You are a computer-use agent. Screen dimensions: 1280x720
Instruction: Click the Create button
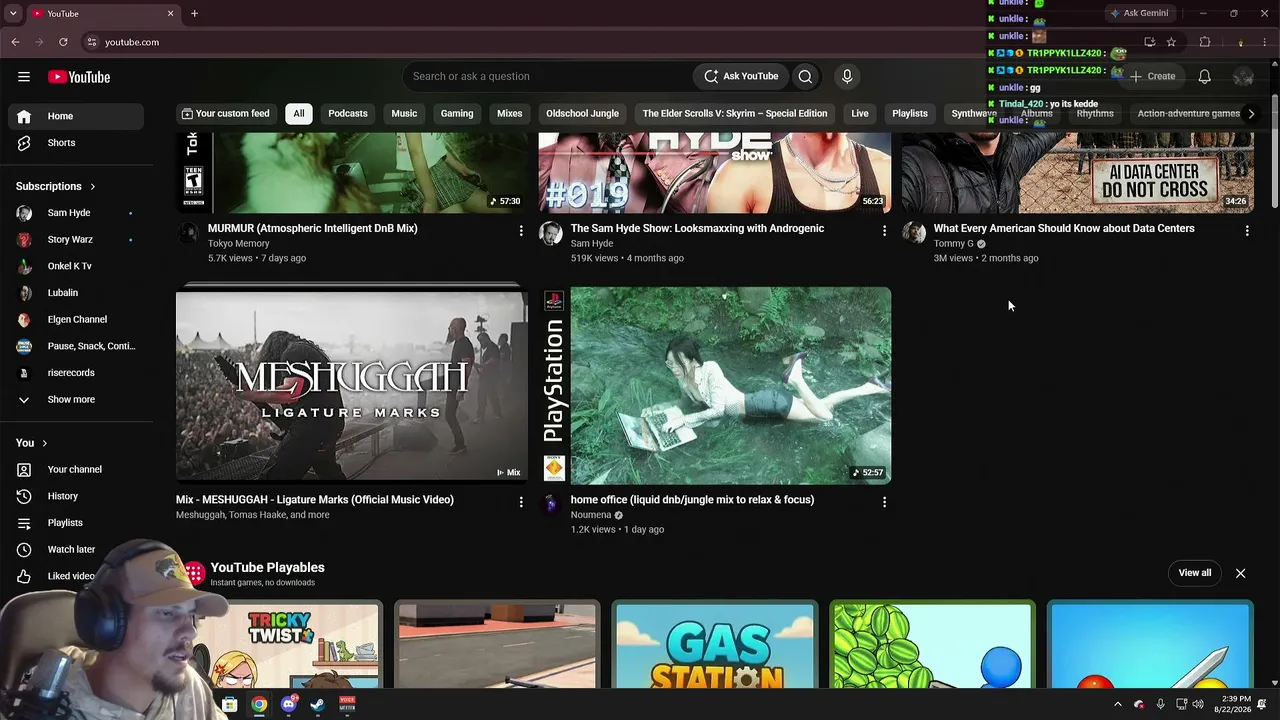pos(1152,77)
